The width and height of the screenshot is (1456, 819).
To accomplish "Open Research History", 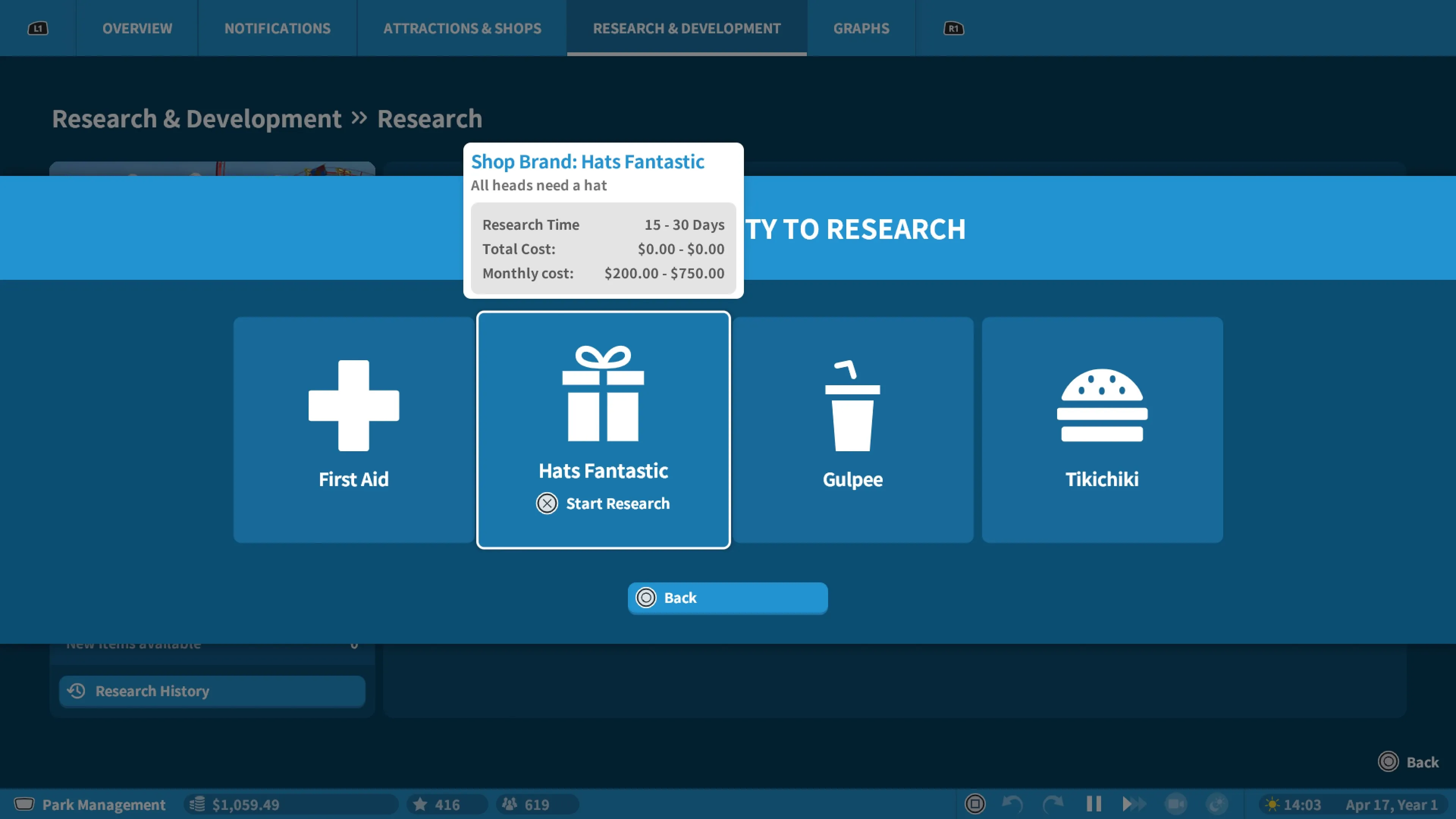I will (212, 691).
